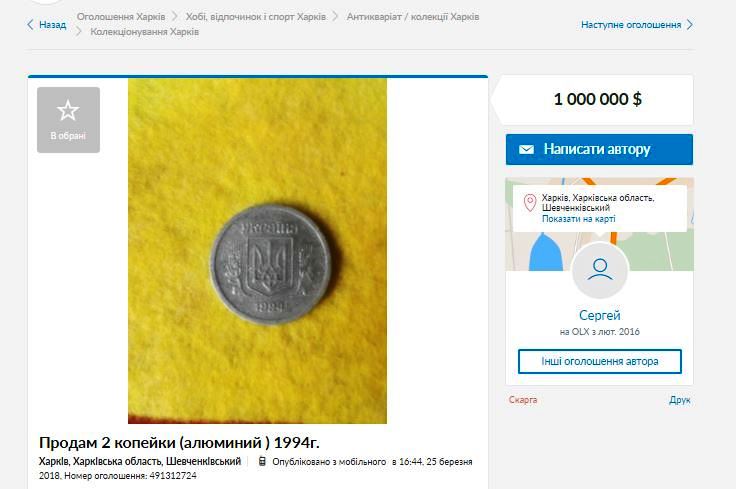
Task: Click the left arrow beside Назад
Action: [x=31, y=24]
